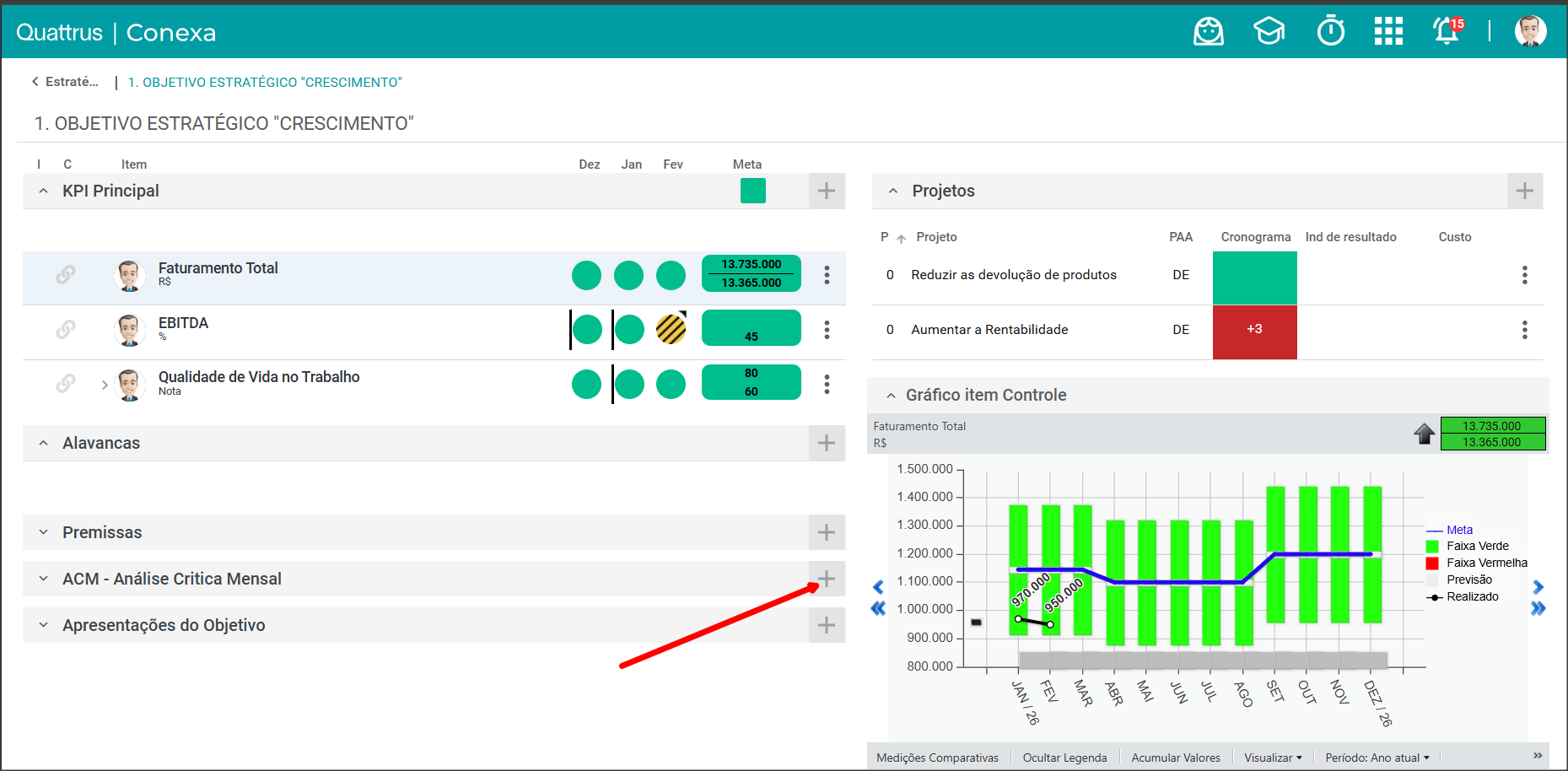Expand the Premissas section
1568x771 pixels.
click(44, 532)
